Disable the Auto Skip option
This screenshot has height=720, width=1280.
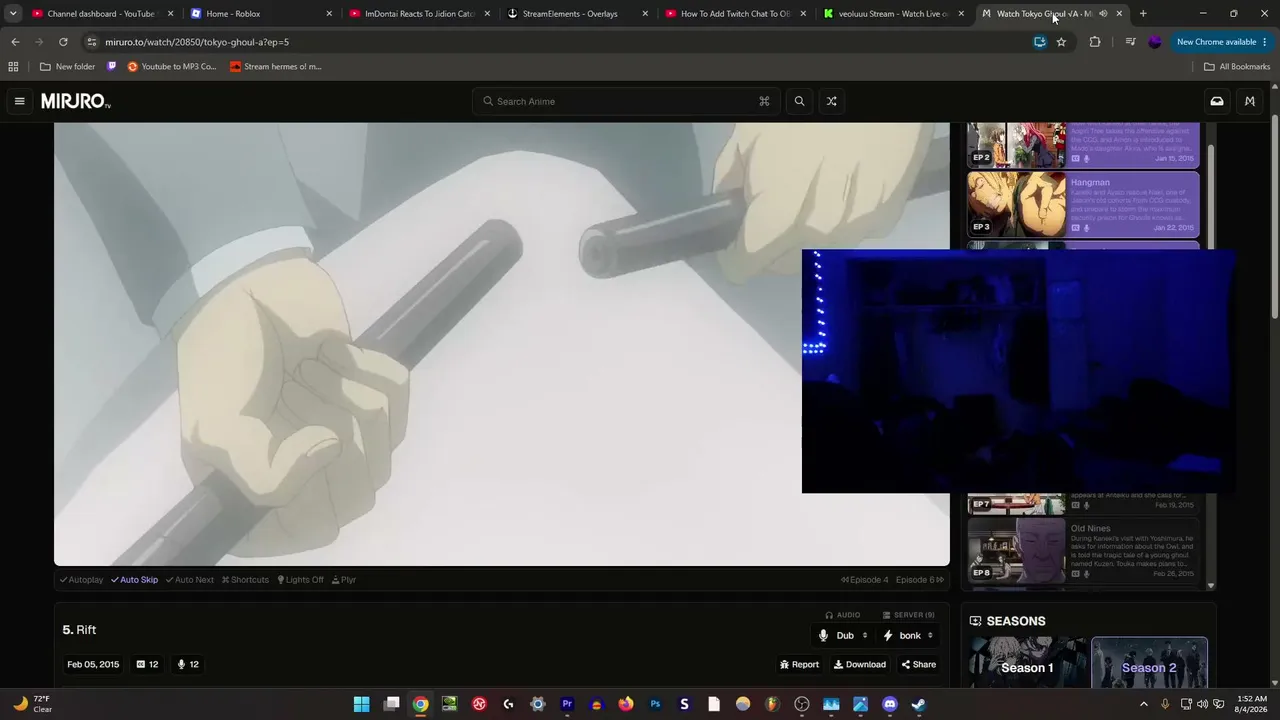(x=134, y=580)
